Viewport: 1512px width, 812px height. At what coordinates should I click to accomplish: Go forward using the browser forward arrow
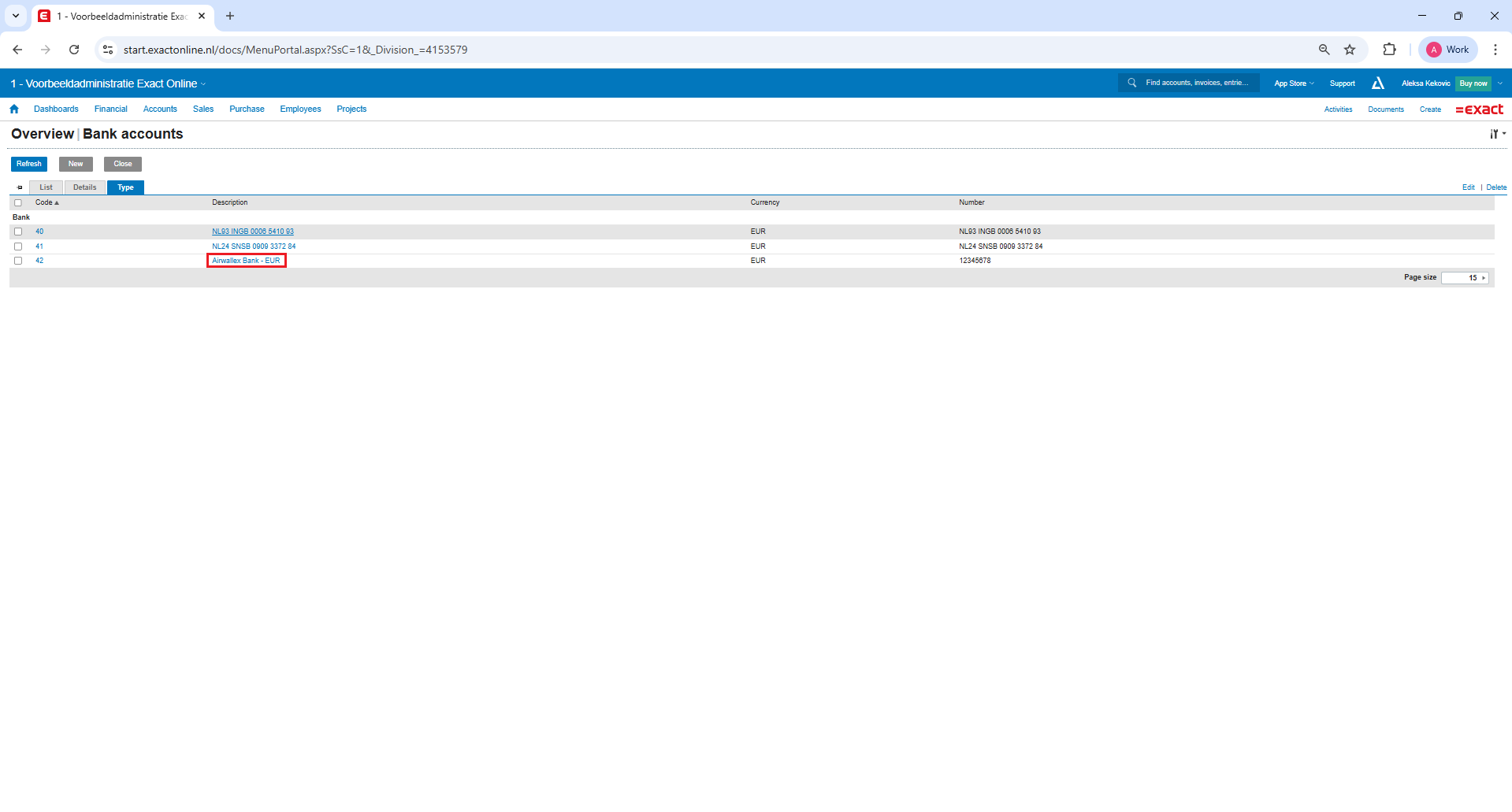pos(46,50)
